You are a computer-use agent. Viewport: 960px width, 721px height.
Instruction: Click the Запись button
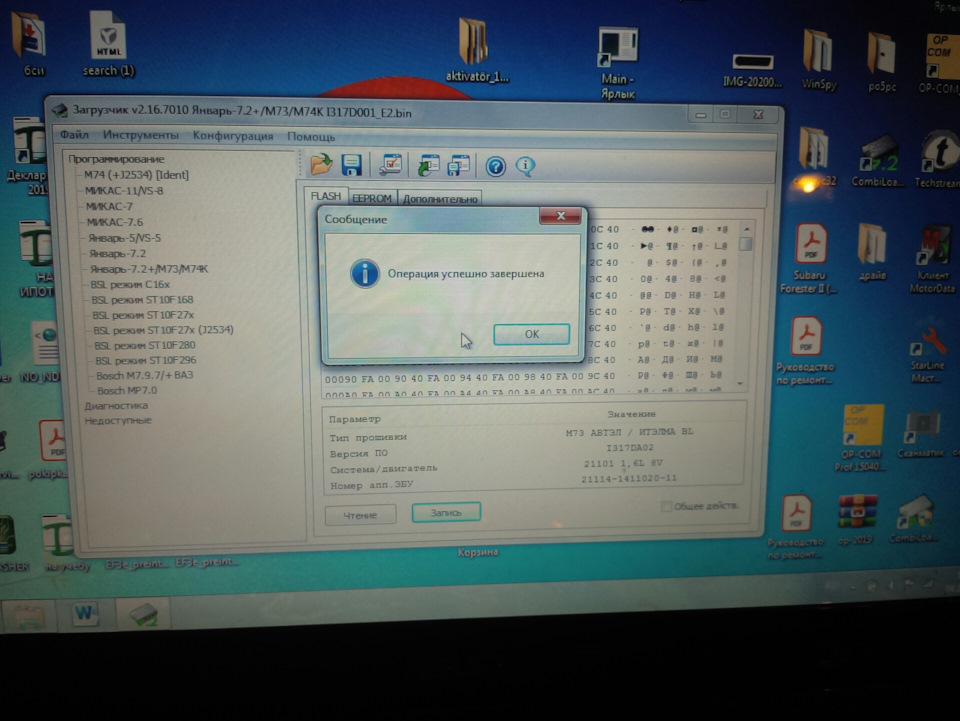(x=446, y=512)
